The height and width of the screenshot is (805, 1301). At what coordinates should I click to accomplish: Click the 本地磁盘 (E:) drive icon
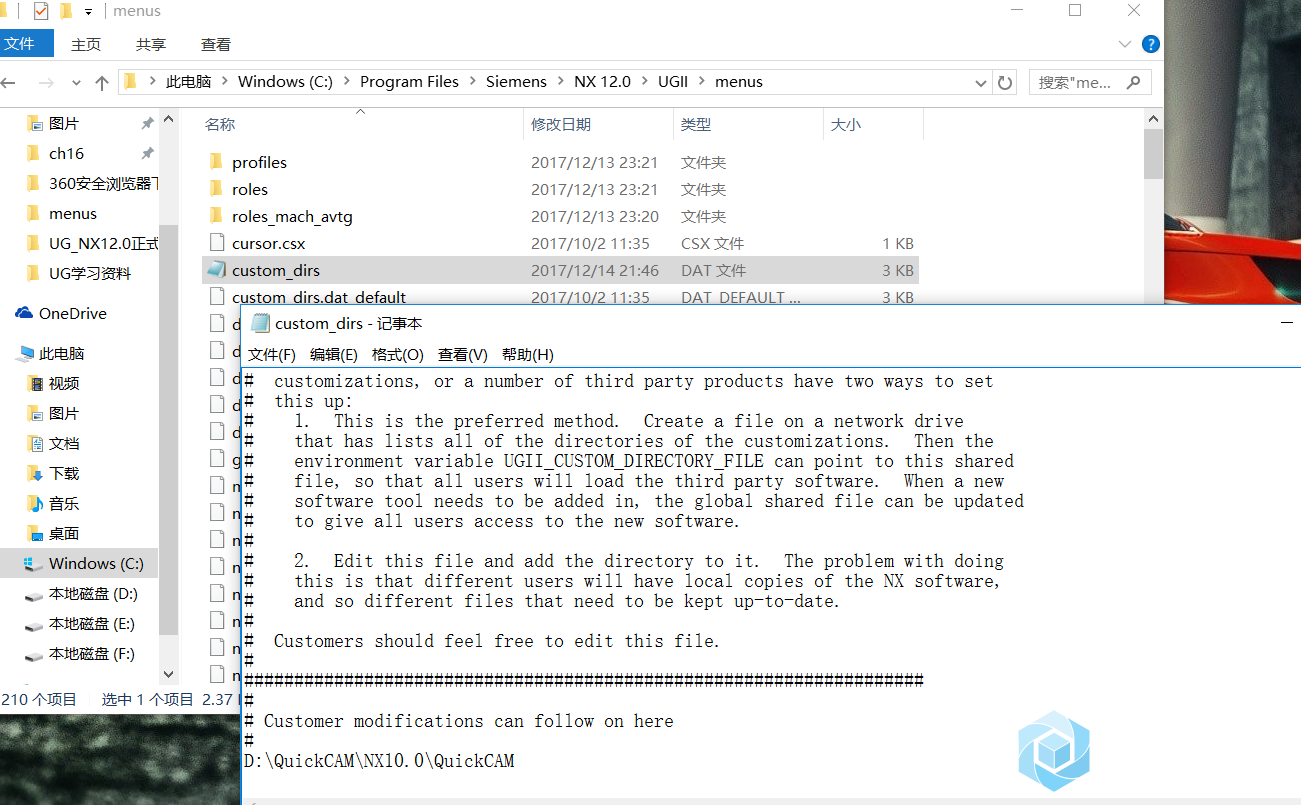point(35,624)
